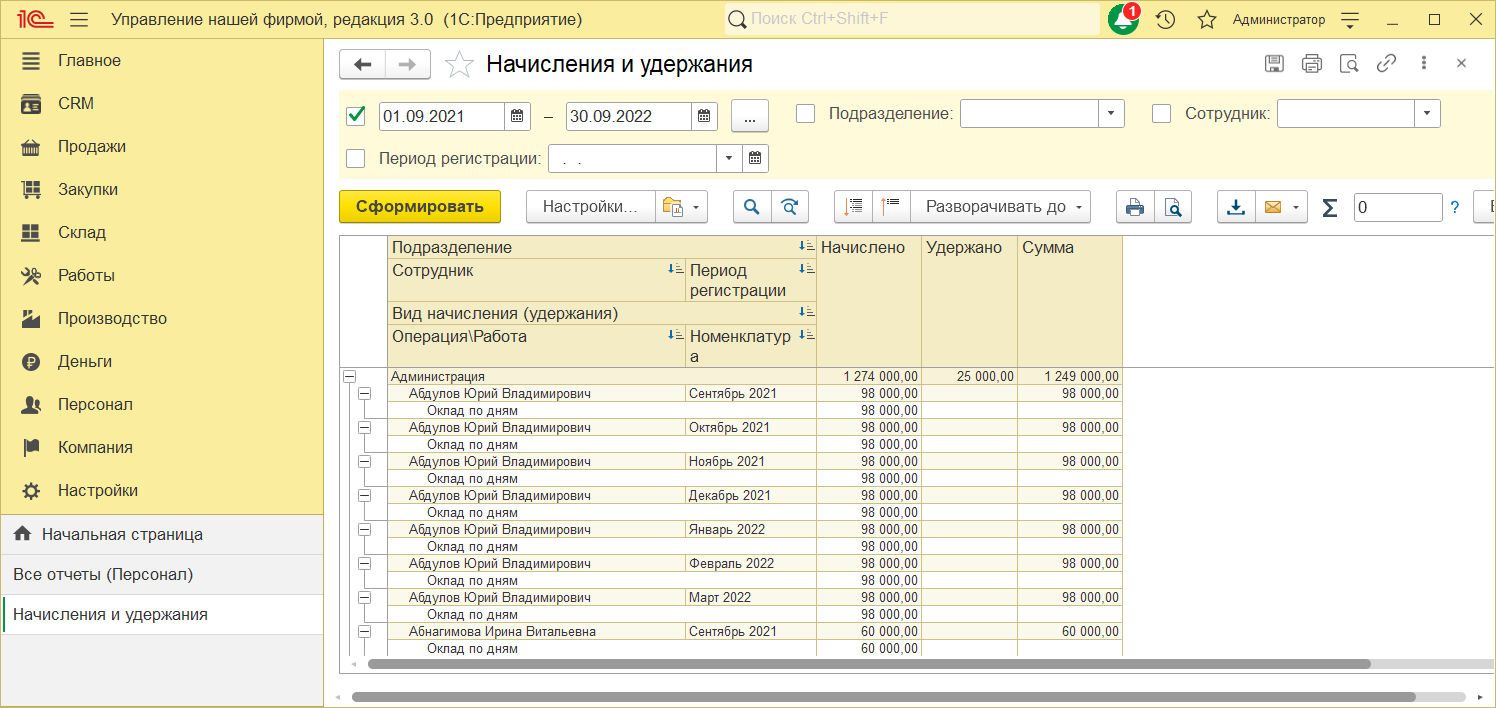
Task: Click the collapse all groups icon
Action: 891,207
